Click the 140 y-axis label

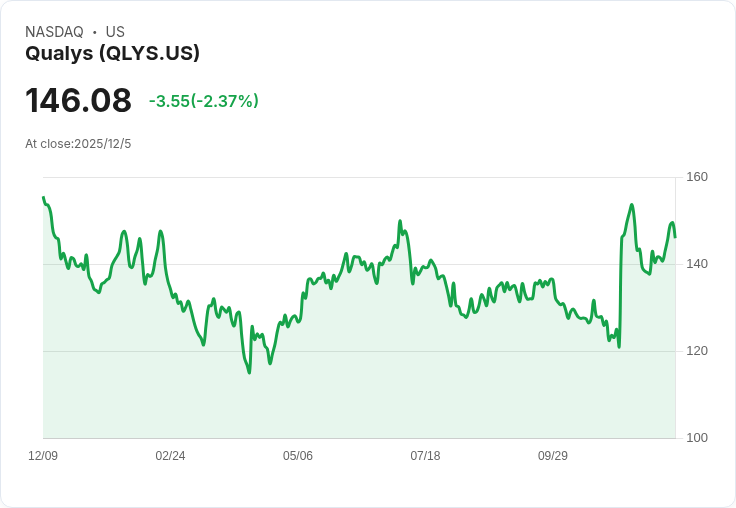coord(697,264)
